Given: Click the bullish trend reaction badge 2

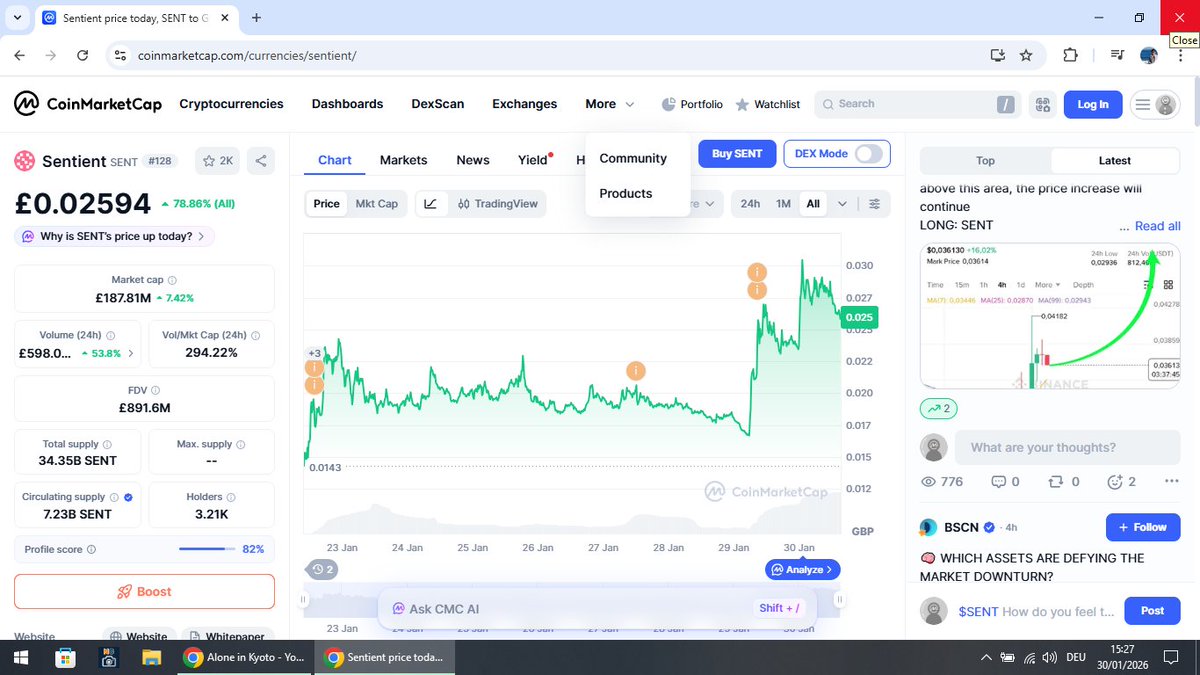Looking at the screenshot, I should pyautogui.click(x=941, y=408).
